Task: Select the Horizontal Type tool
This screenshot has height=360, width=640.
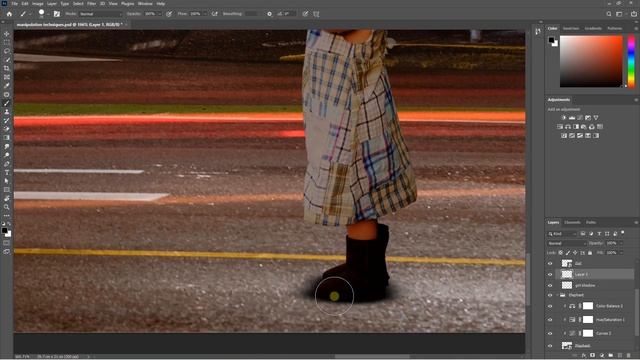Action: (x=7, y=172)
